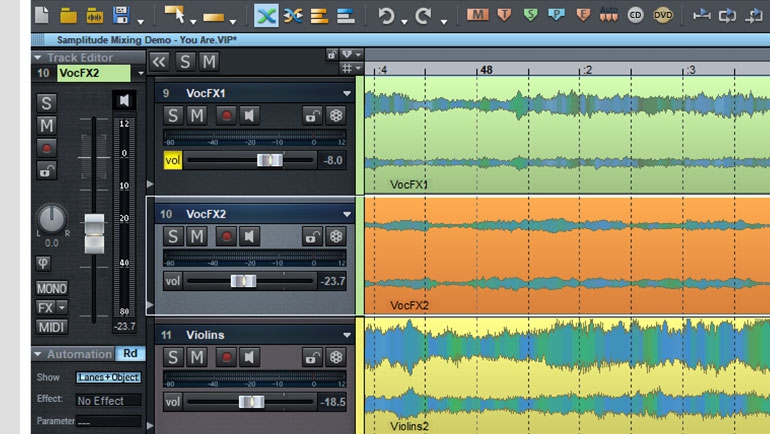Arm record on the VocFX2 track
Screen dimensions: 770x434
coord(226,237)
